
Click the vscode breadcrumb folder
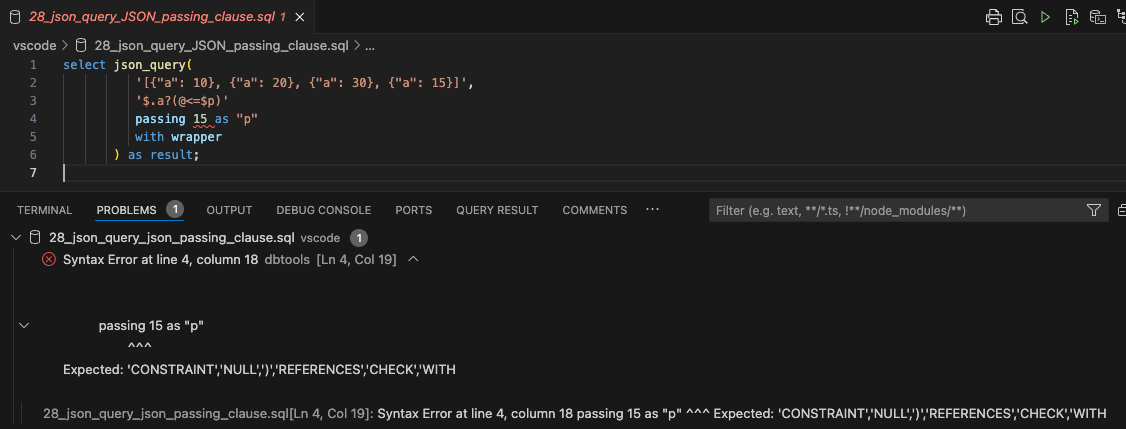34,46
